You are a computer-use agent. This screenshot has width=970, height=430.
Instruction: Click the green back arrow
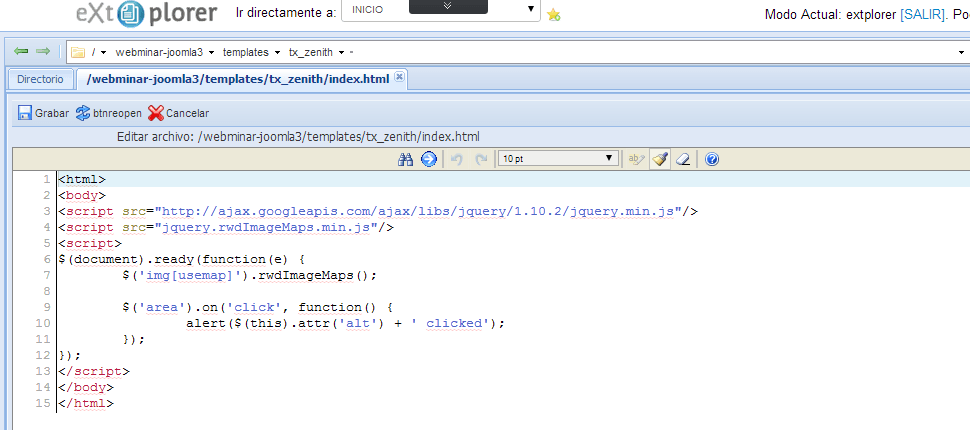[x=21, y=51]
